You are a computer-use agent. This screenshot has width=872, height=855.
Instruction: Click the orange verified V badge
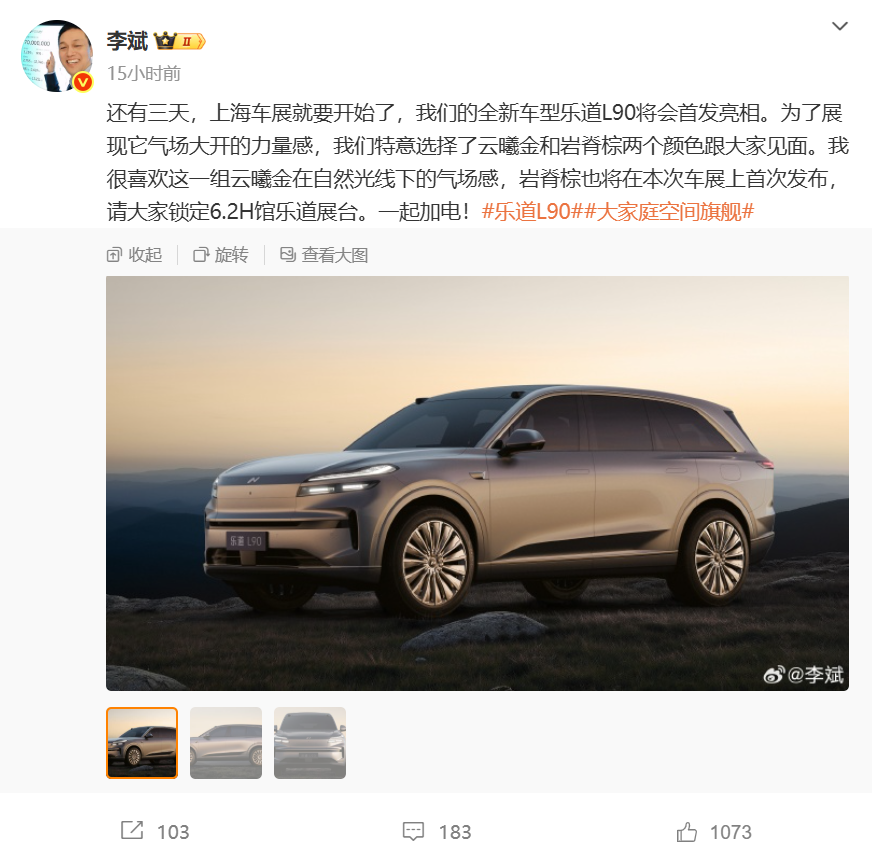[83, 82]
